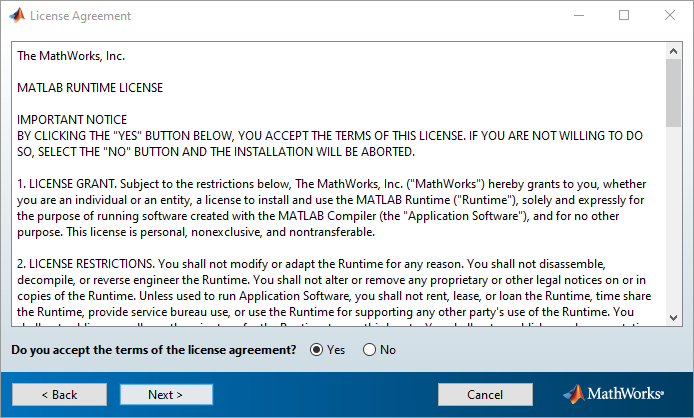
Task: Click the License Agreement title bar text
Action: pos(80,16)
